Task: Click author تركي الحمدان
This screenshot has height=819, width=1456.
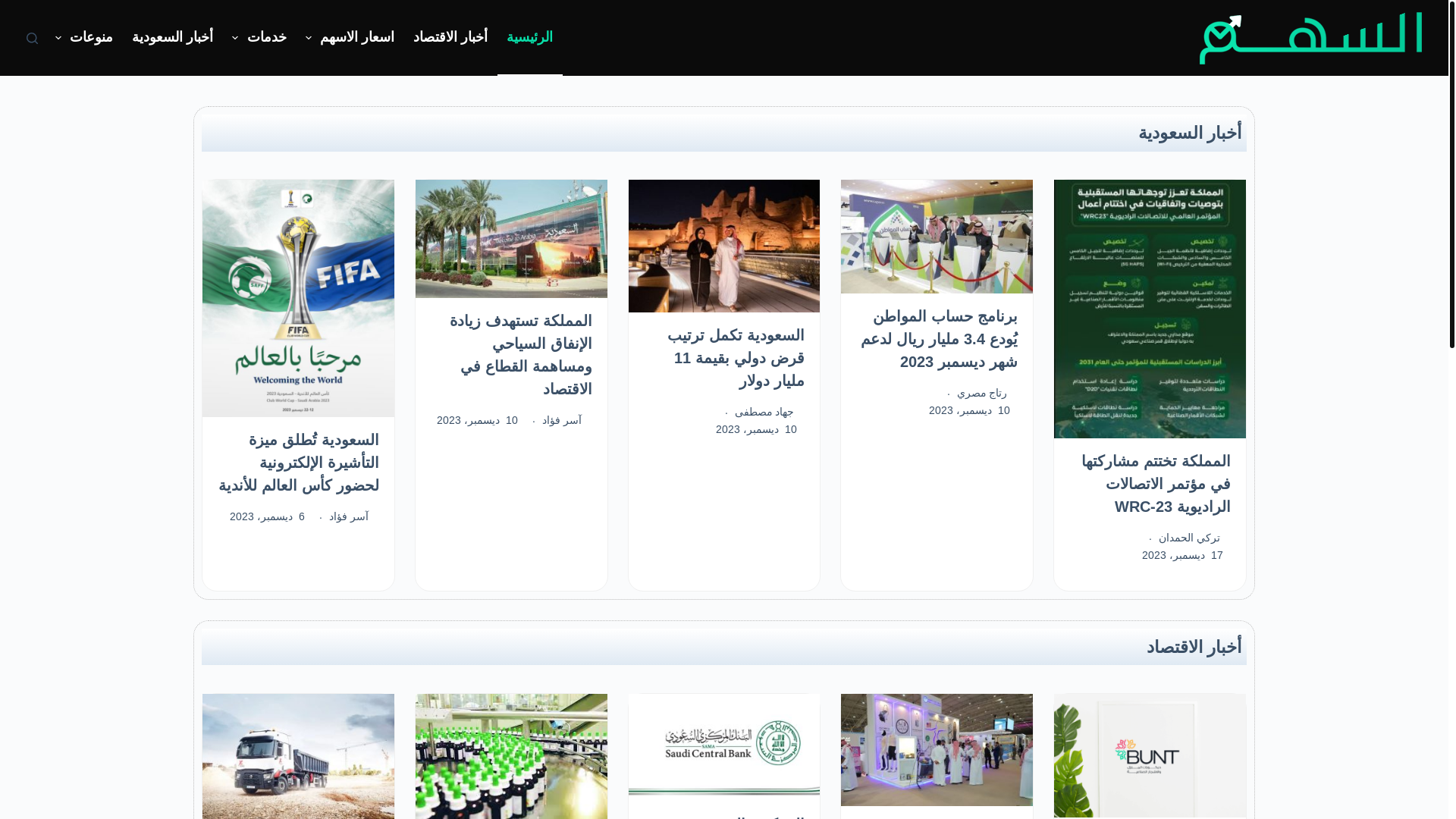Action: [1189, 538]
